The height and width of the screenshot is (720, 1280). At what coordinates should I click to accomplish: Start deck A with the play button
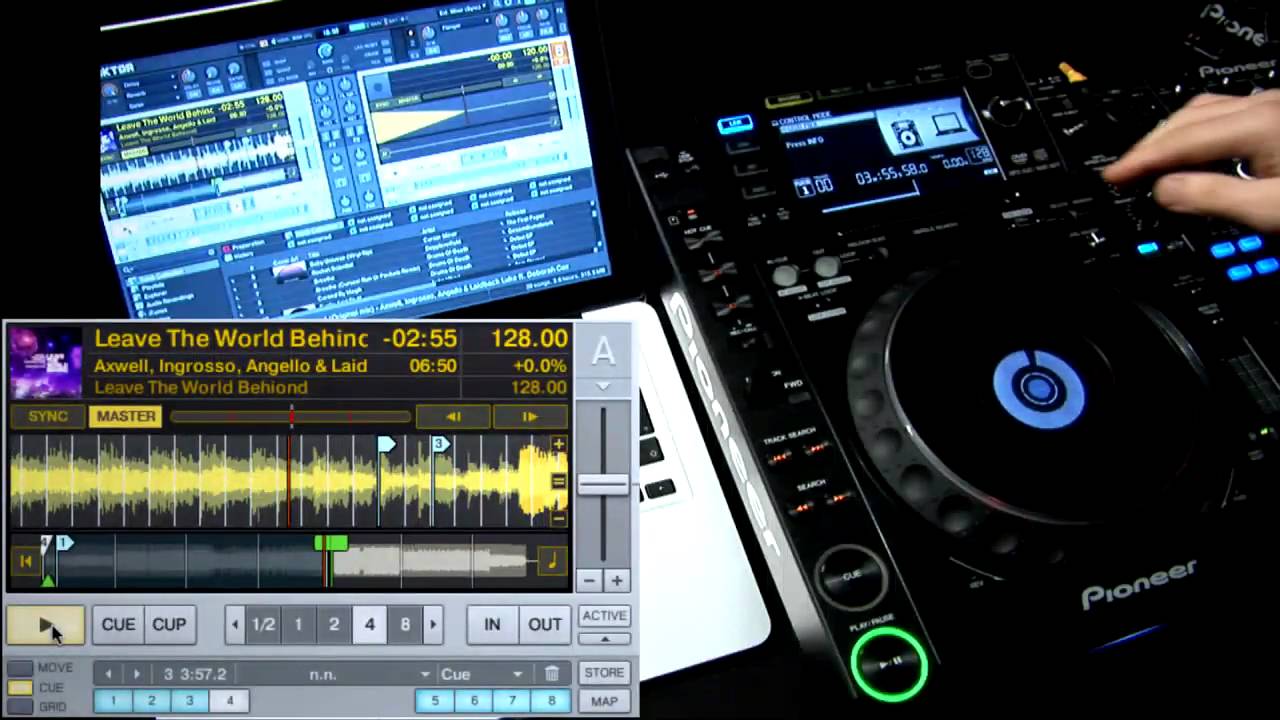coord(45,624)
